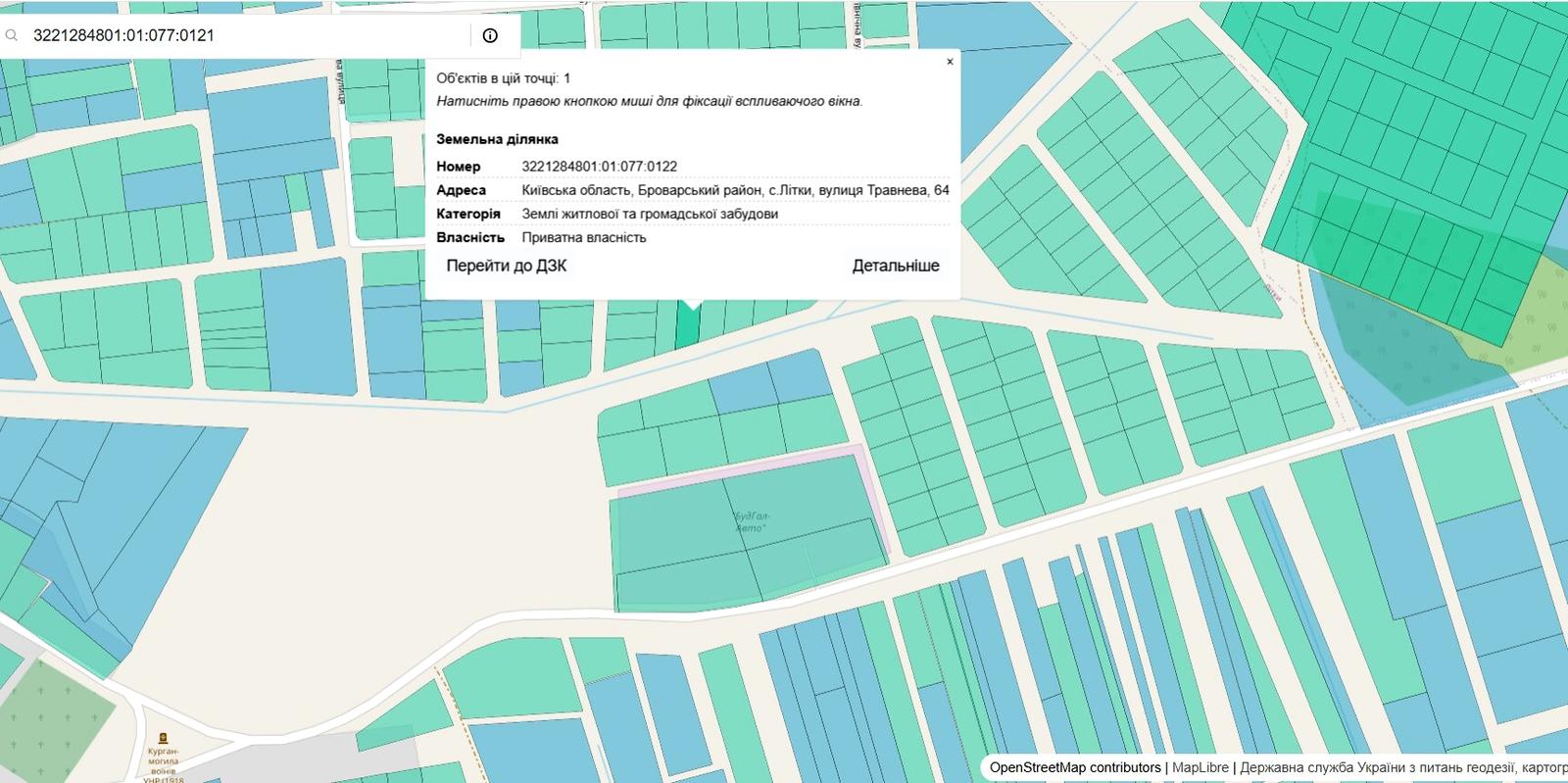Click the "Землі житлової та громадської забудови" category value
This screenshot has width=1568, height=783.
point(650,214)
